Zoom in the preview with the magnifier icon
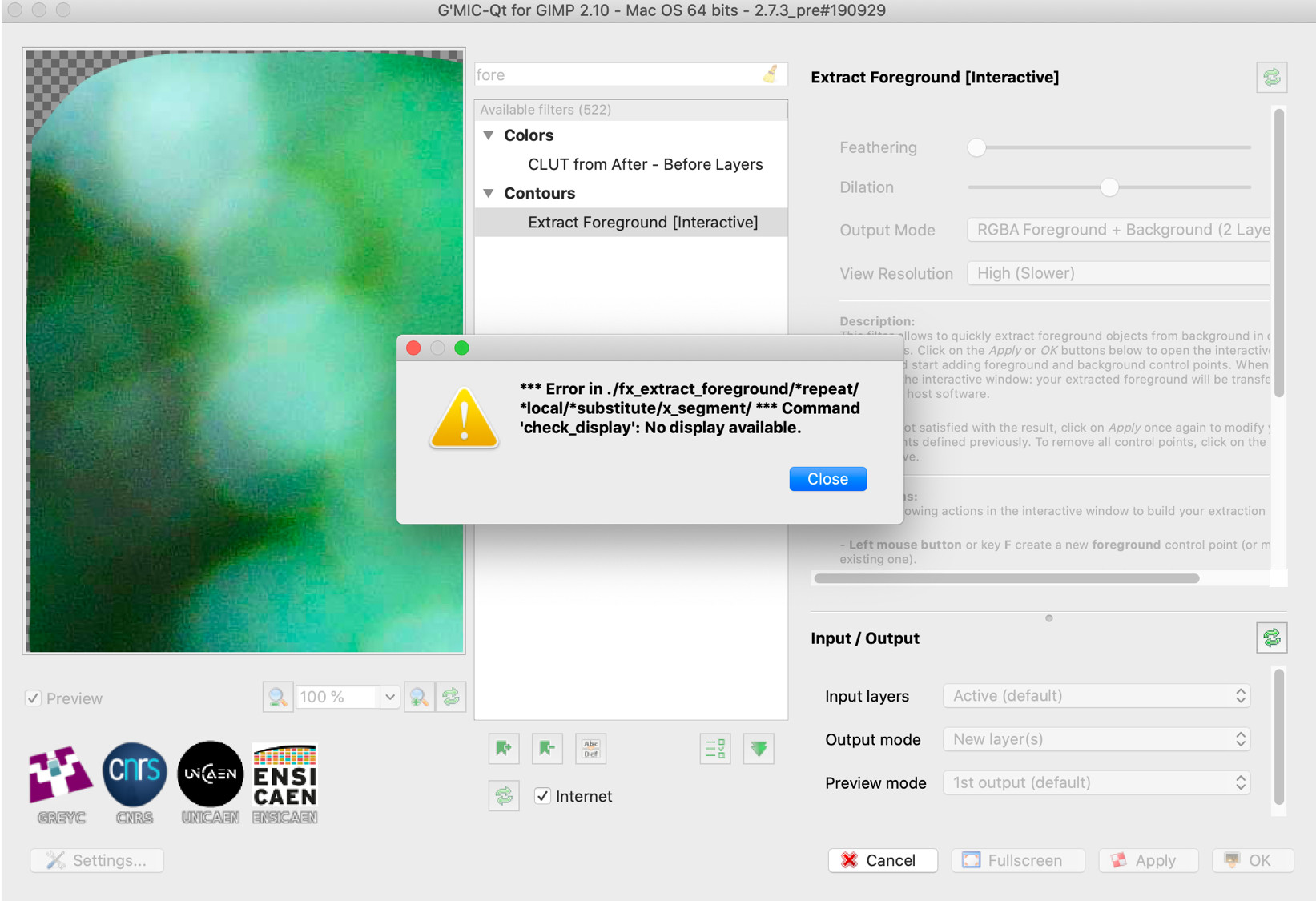Viewport: 1316px width, 901px height. [419, 697]
